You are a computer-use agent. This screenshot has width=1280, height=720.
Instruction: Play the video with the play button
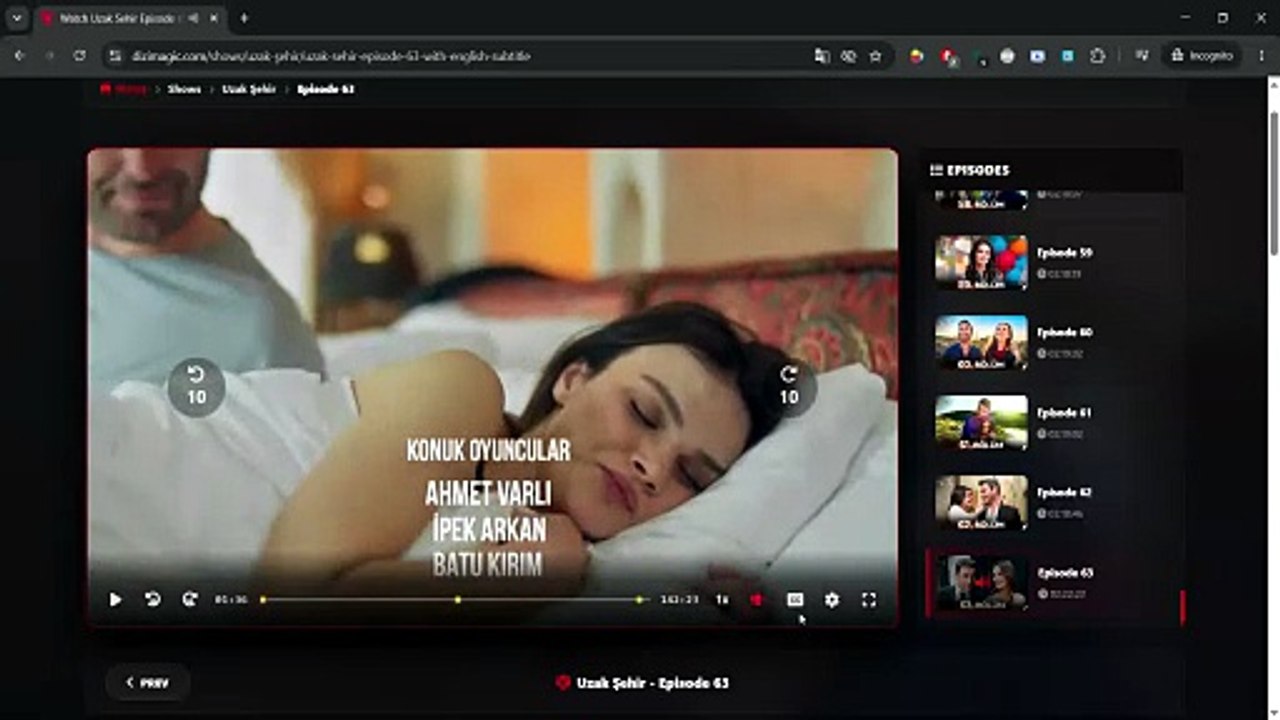click(115, 600)
